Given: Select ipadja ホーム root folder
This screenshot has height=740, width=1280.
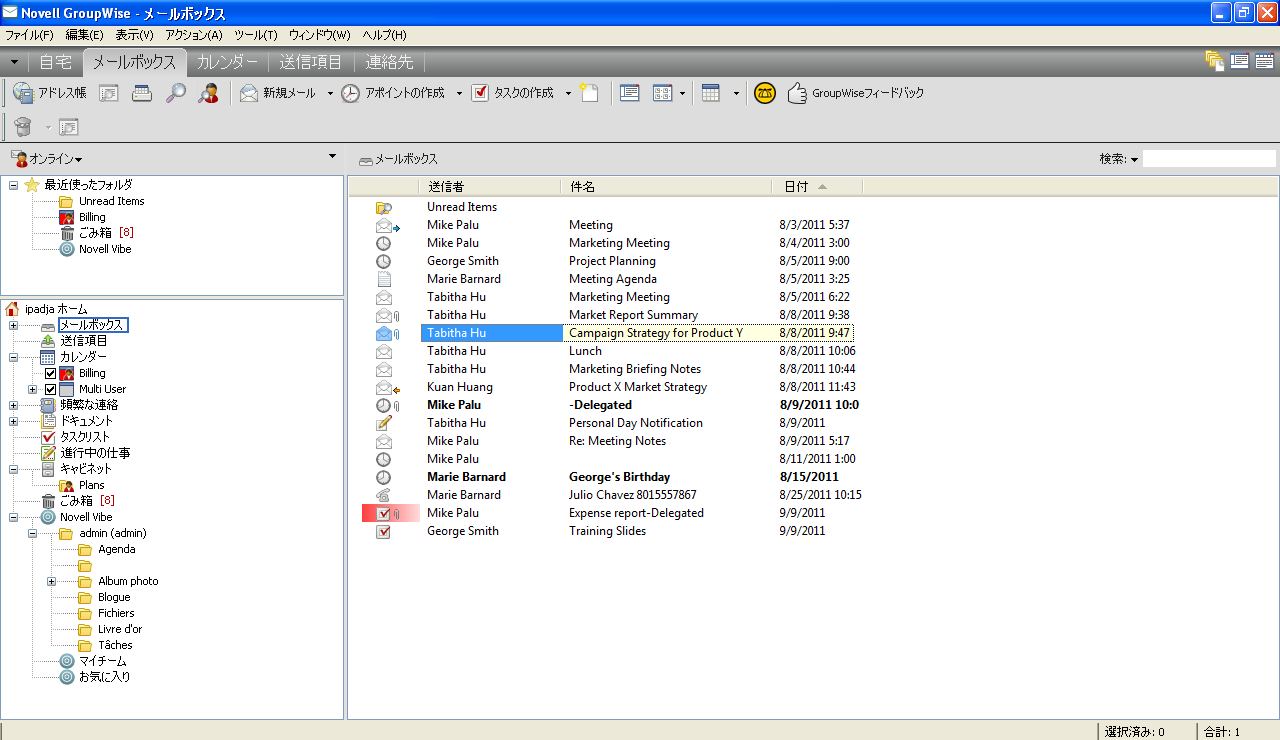Looking at the screenshot, I should (x=56, y=309).
